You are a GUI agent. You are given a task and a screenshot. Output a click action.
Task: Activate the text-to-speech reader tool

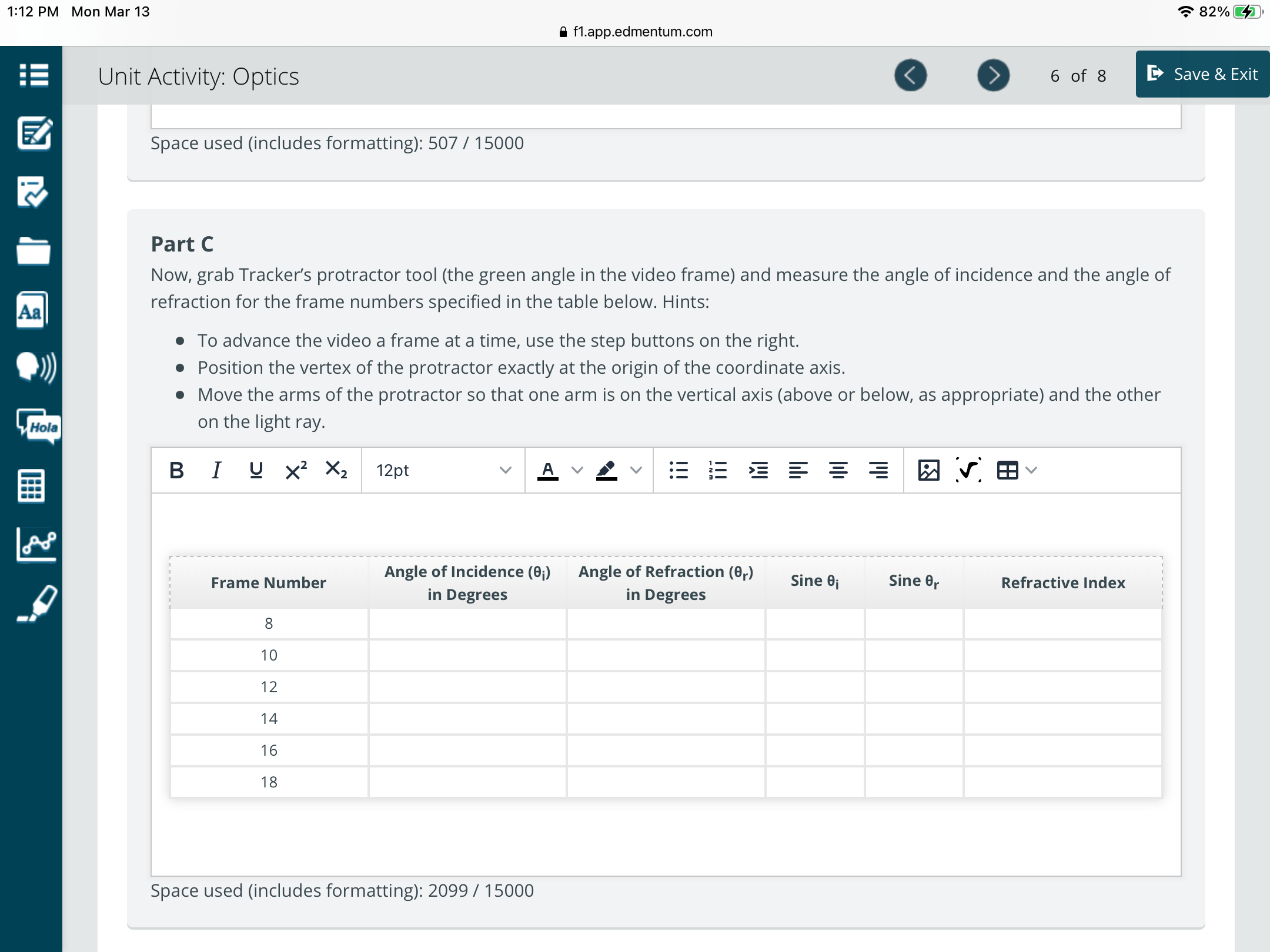(x=35, y=367)
